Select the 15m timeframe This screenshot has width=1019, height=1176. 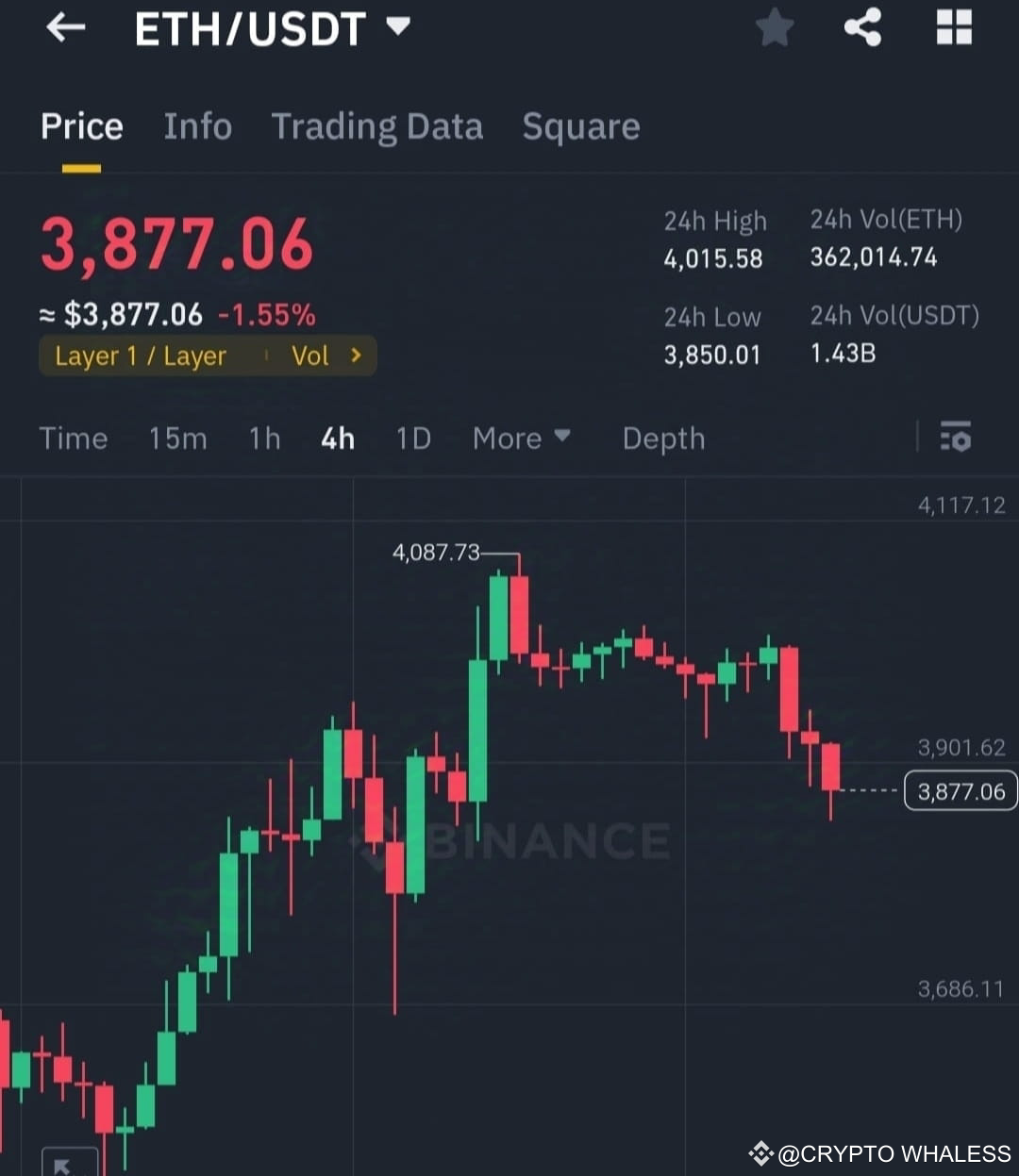177,439
